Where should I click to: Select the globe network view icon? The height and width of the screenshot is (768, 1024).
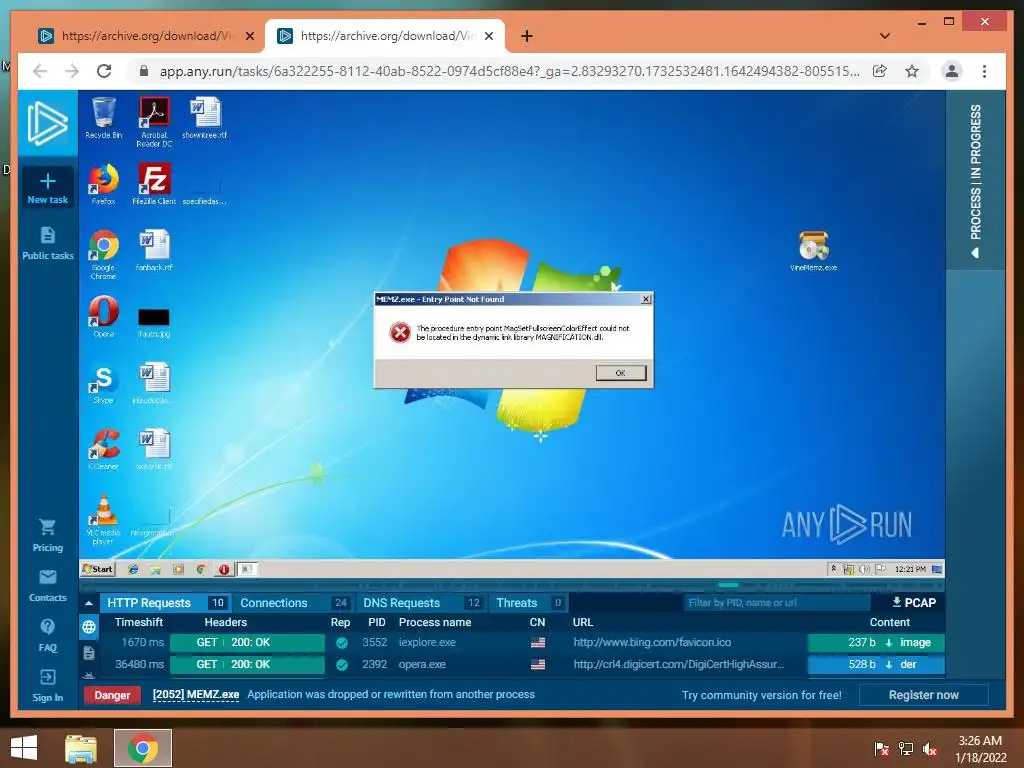click(x=89, y=628)
